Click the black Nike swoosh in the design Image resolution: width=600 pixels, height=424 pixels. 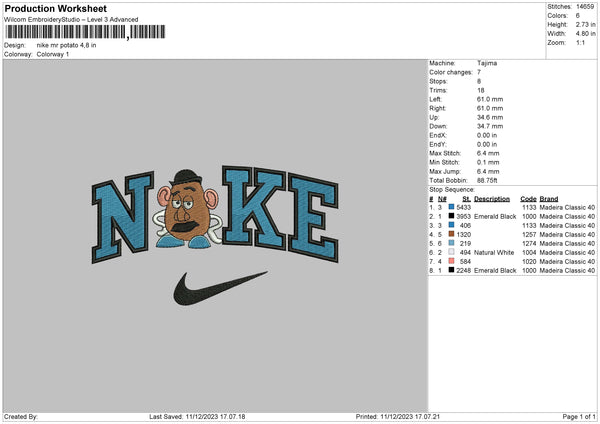pos(220,289)
